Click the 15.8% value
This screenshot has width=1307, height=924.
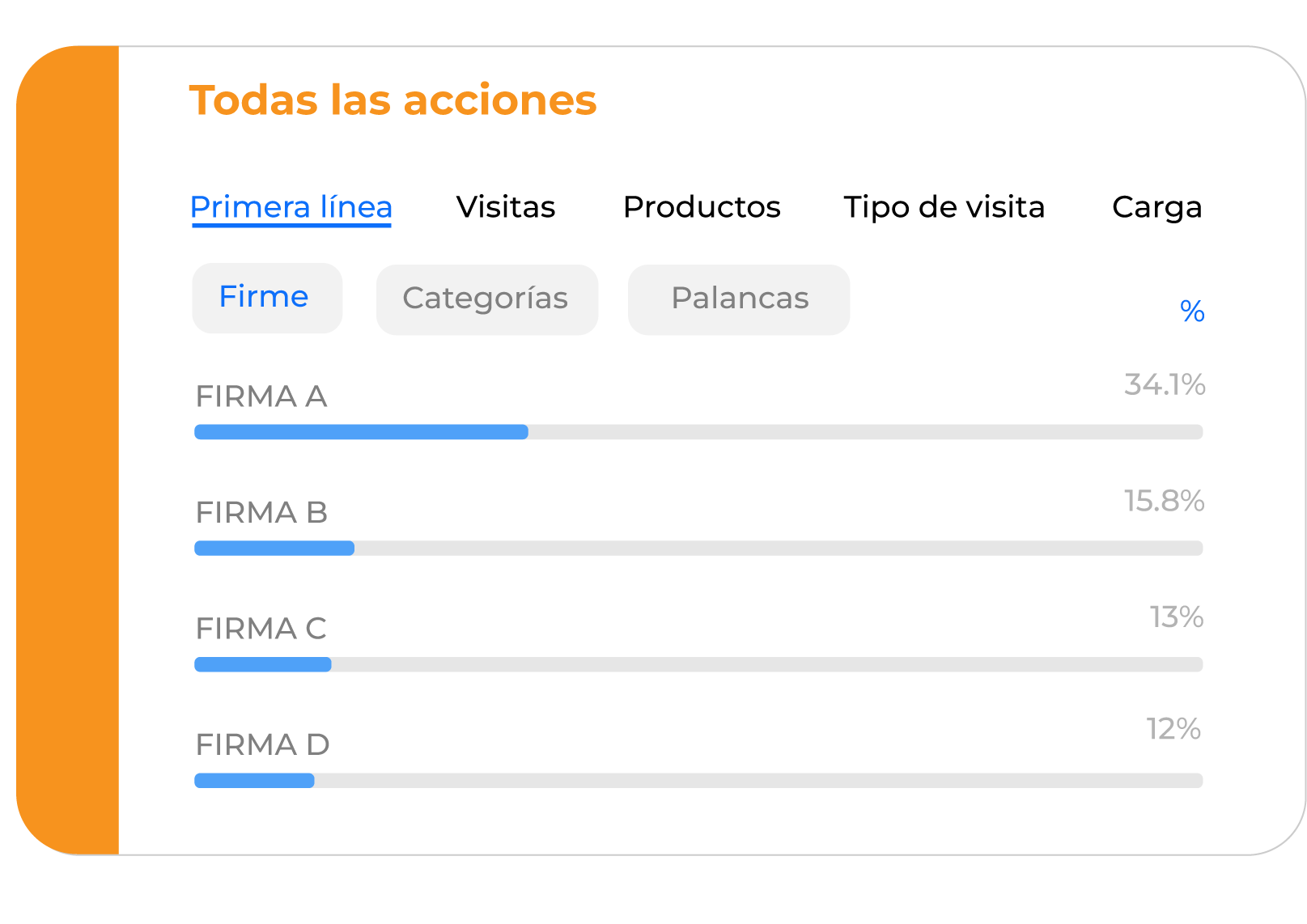point(1165,501)
